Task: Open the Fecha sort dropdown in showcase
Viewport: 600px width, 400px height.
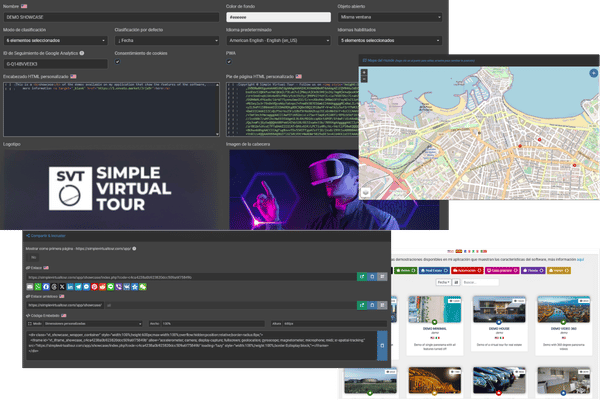Action: (x=443, y=282)
